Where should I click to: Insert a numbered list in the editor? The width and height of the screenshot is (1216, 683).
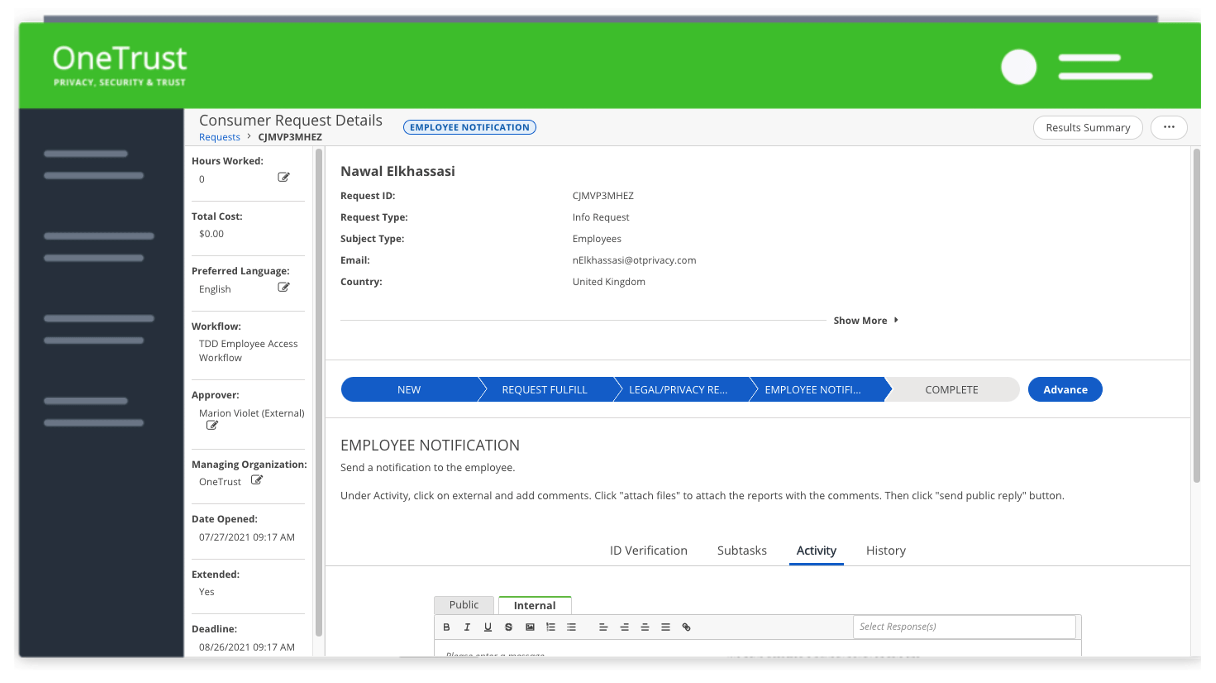coord(551,627)
